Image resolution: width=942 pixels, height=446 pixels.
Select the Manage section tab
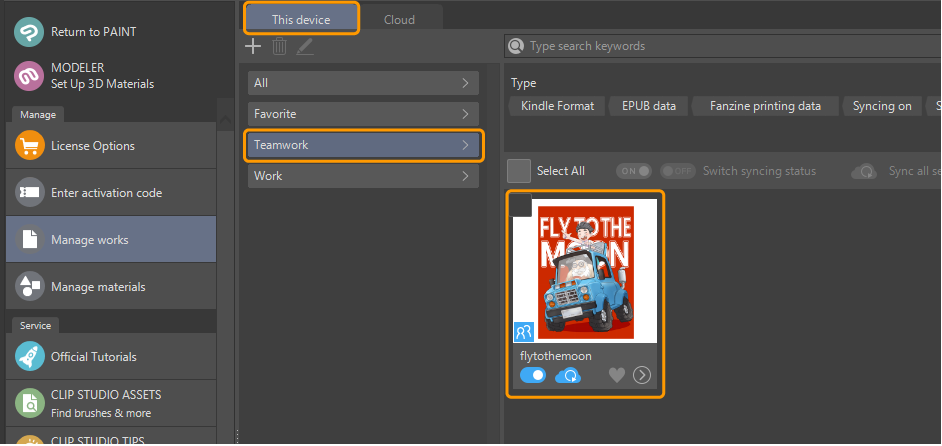tap(38, 114)
